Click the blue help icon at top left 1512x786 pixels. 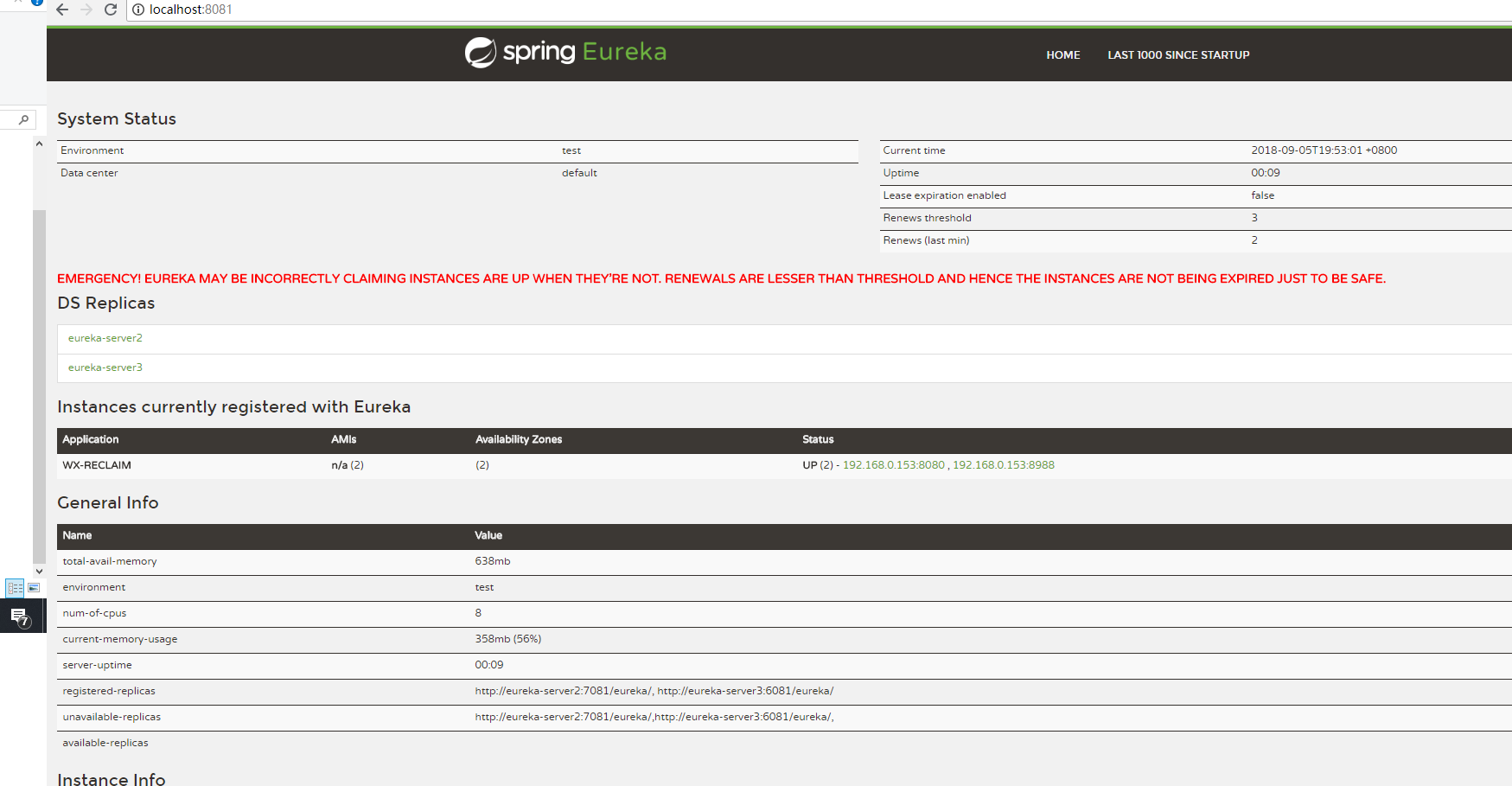click(x=37, y=3)
